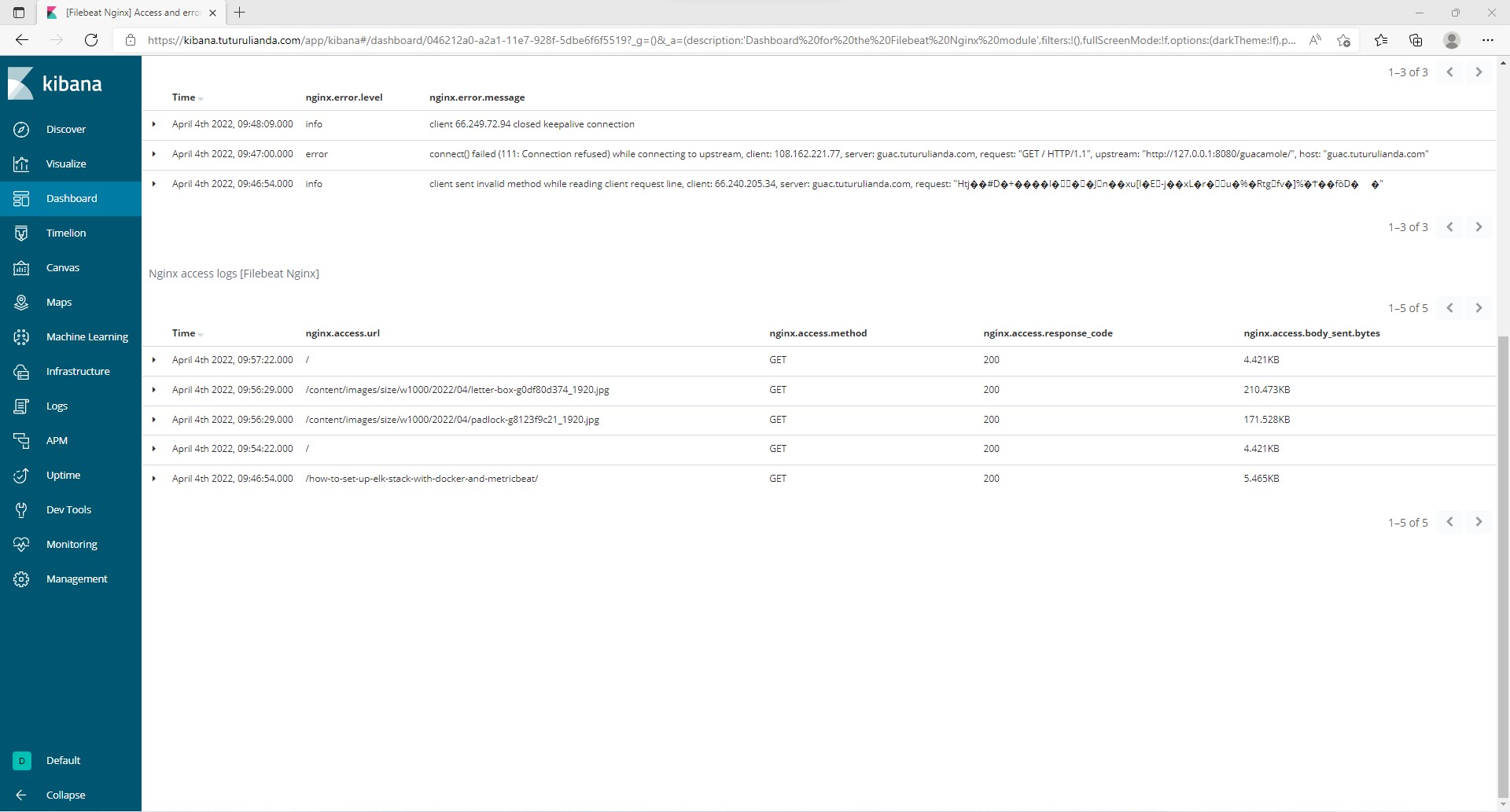The image size is (1510, 812).
Task: Expand access row at 09:54:22.000
Action: (154, 449)
